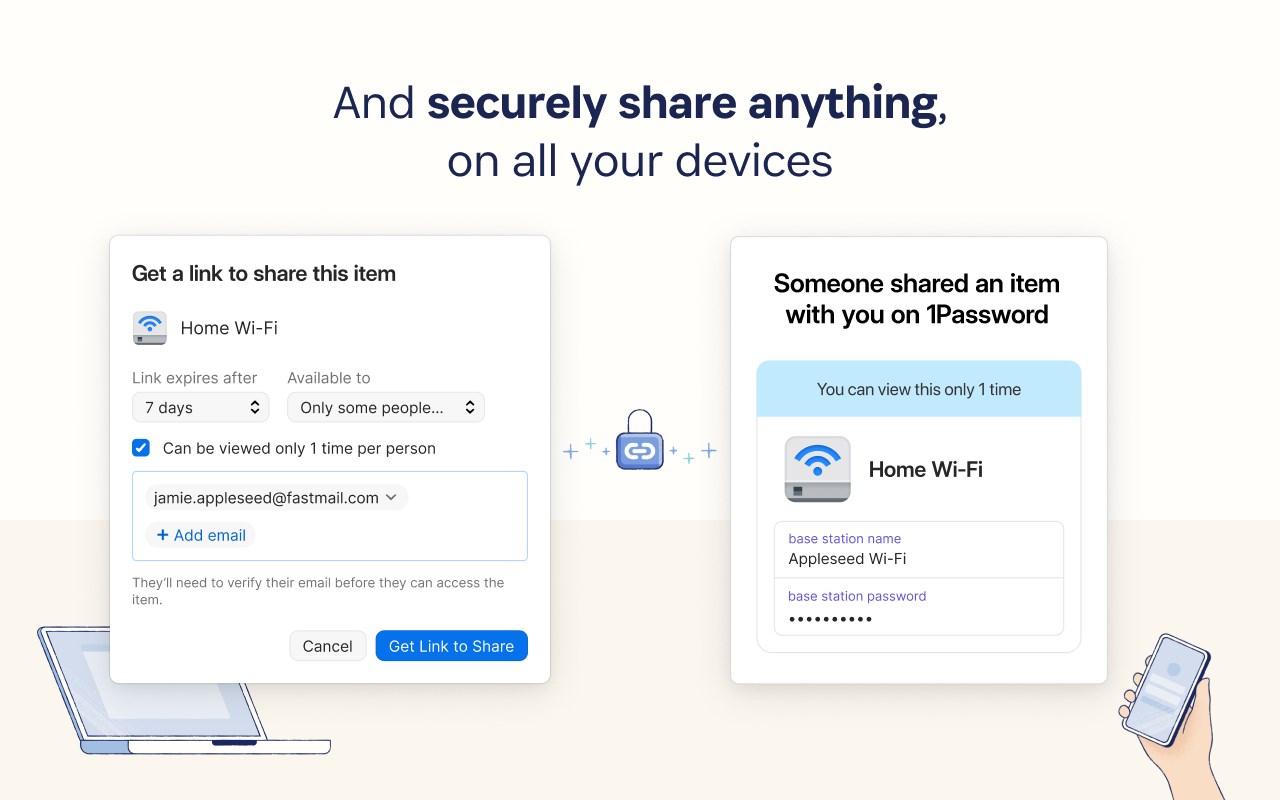The width and height of the screenshot is (1280, 800).
Task: Toggle 'Can be viewed only 1 time' checkbox
Action: [x=141, y=448]
